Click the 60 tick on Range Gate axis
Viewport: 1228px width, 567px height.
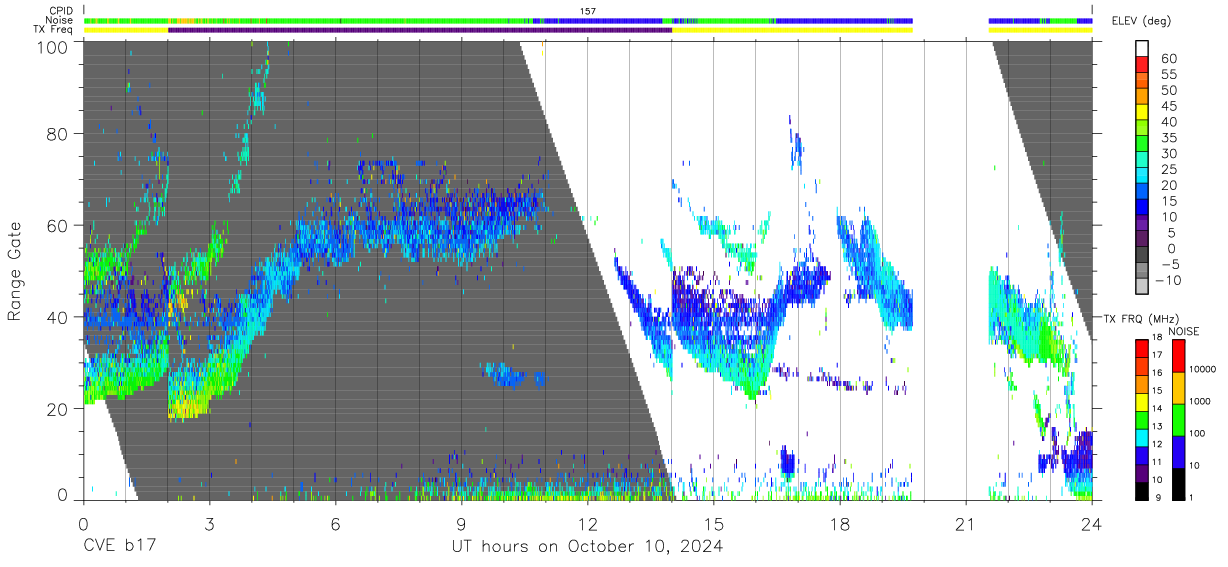pyautogui.click(x=58, y=226)
